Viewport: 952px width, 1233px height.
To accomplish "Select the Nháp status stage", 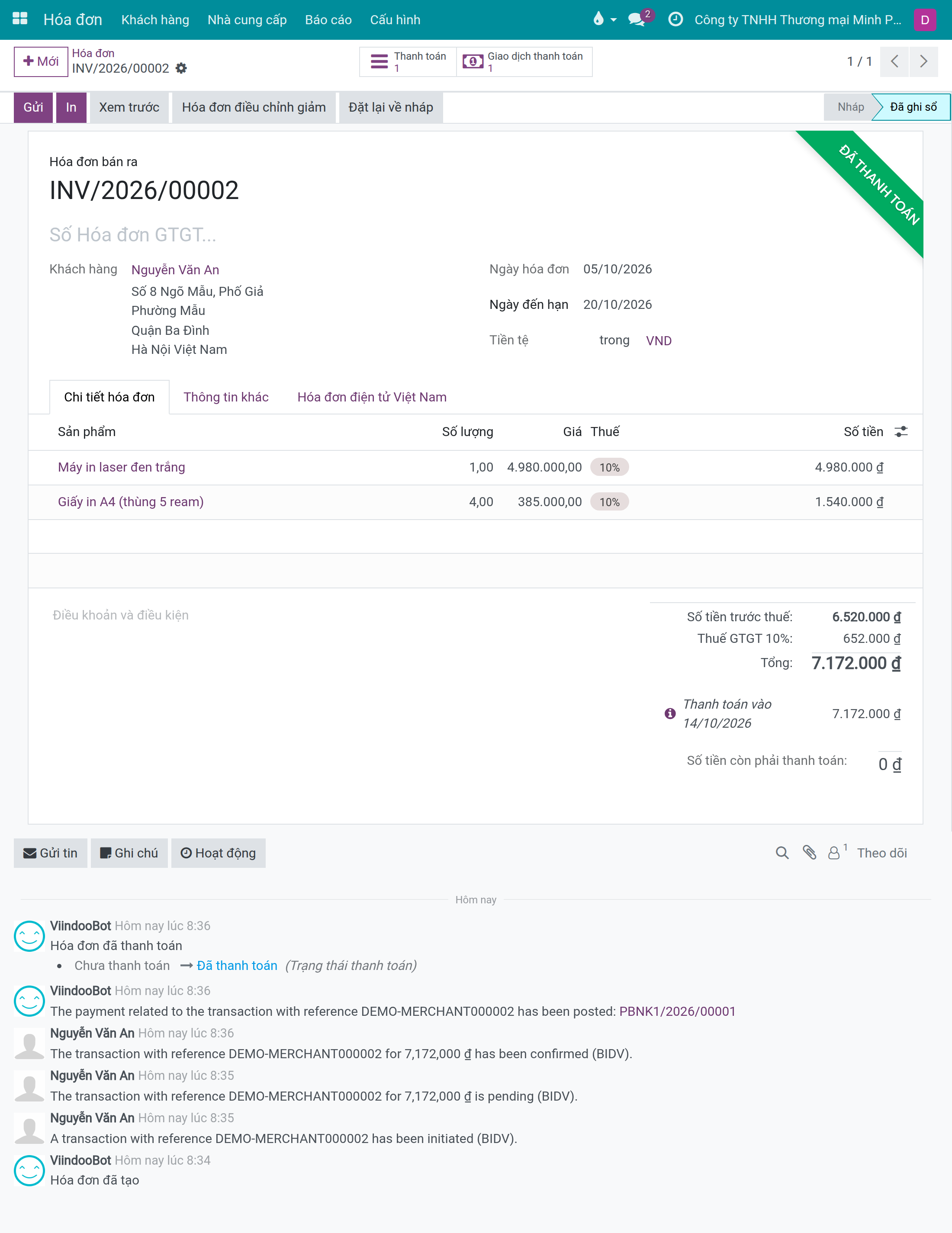I will point(850,107).
